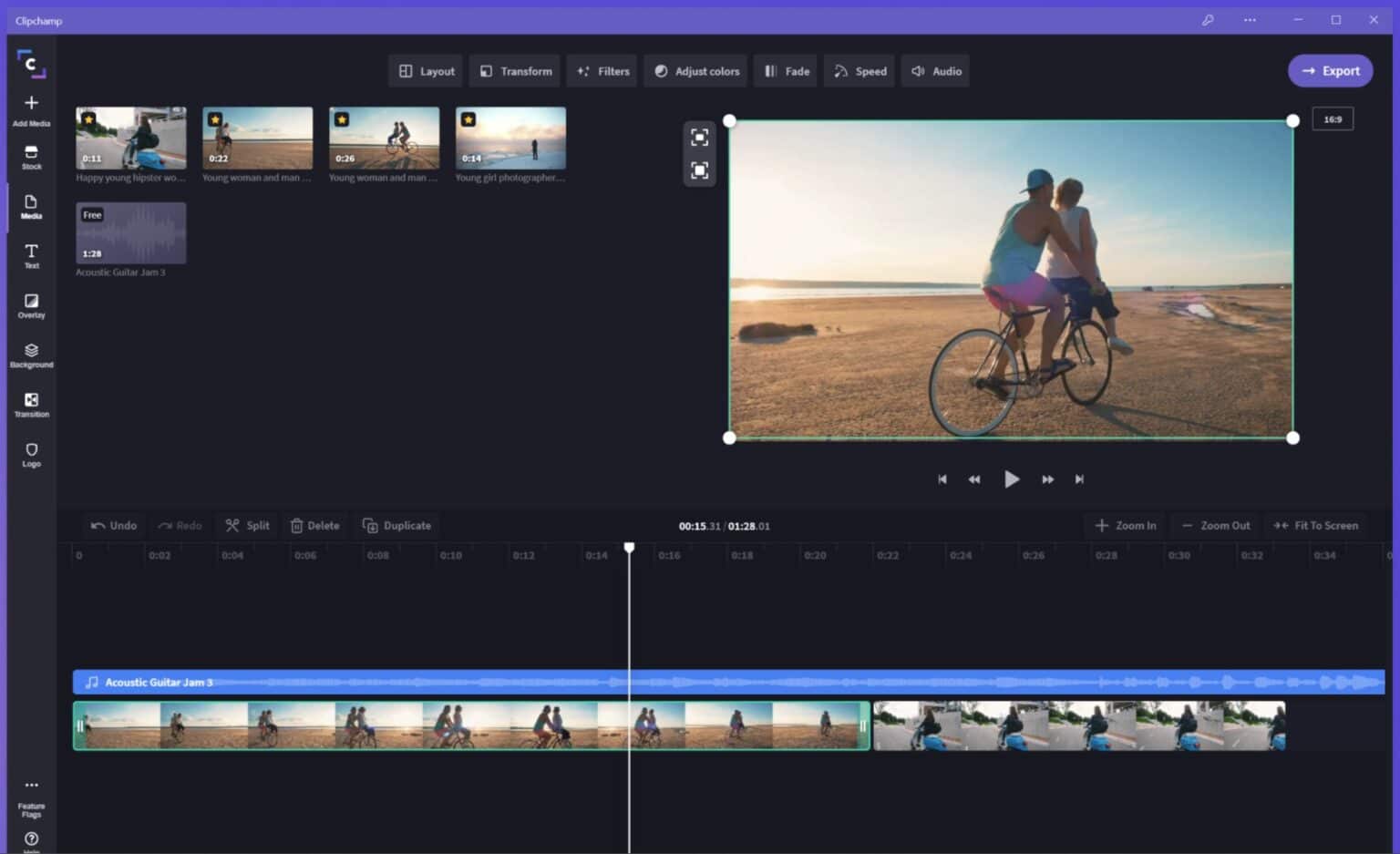Select the Acoustic Guitar Jam 3 audio track

(x=728, y=682)
